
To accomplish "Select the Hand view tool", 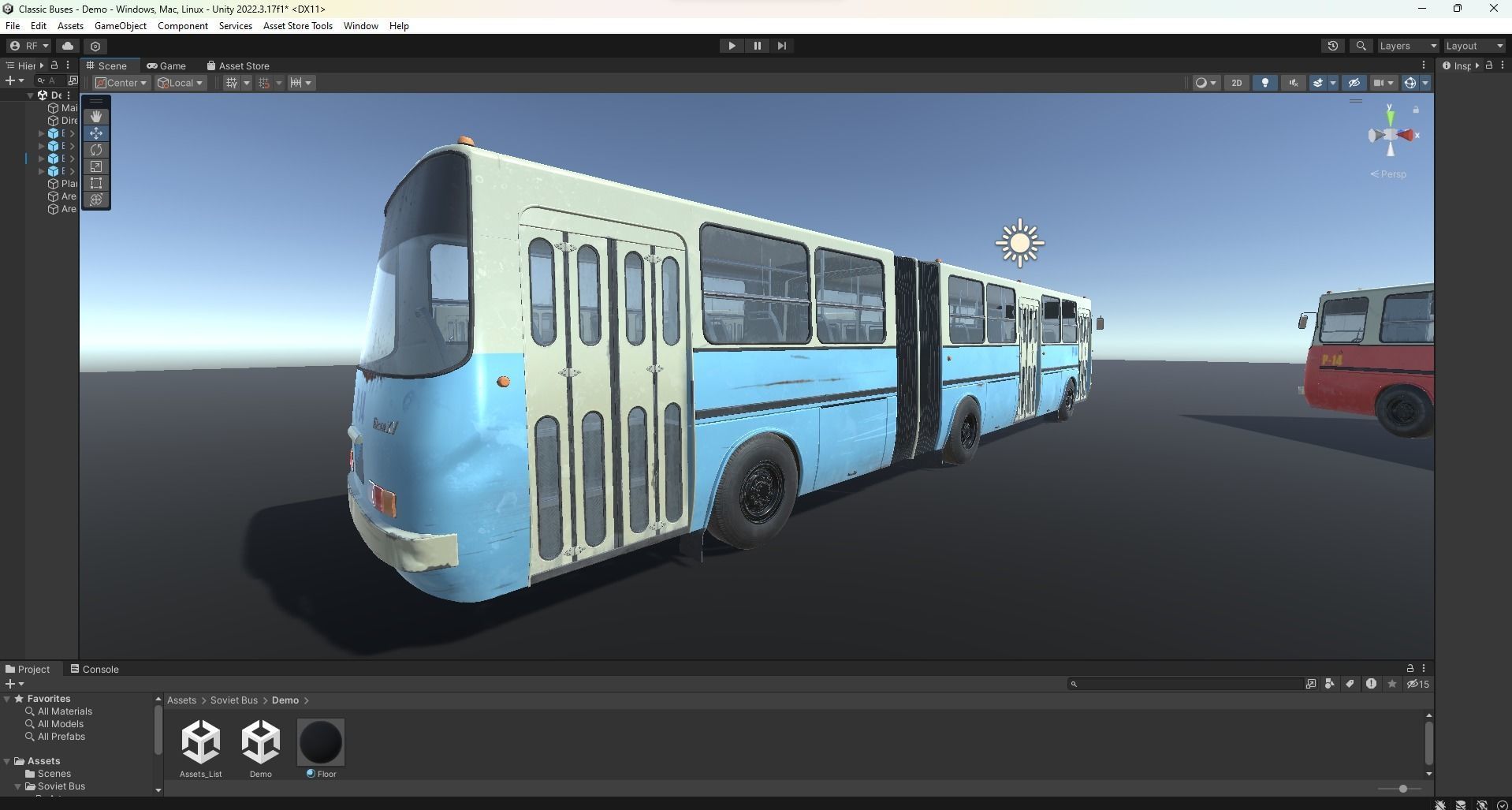I will pos(96,116).
